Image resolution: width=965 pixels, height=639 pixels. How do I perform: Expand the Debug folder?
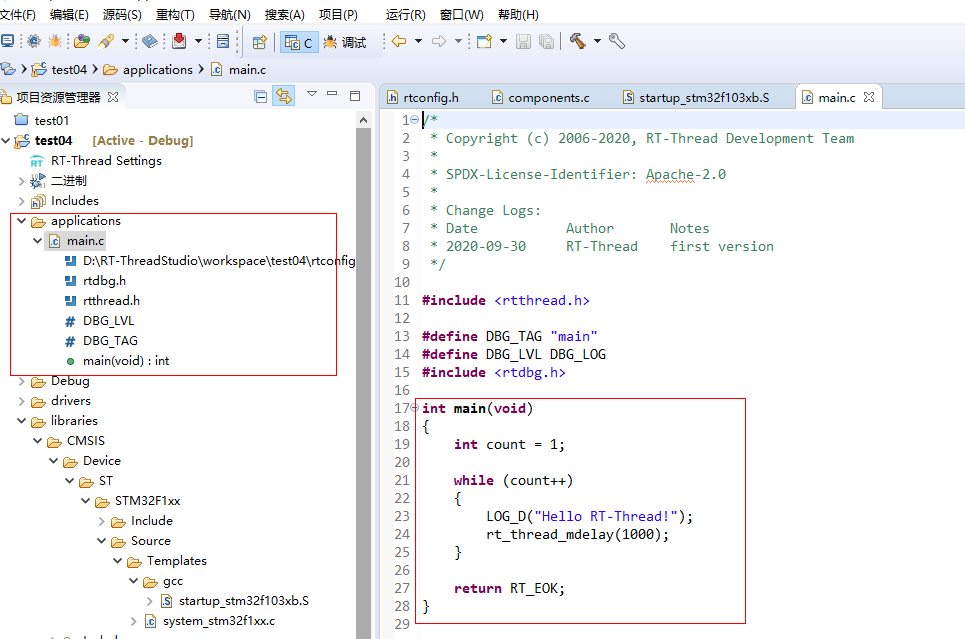(22, 381)
